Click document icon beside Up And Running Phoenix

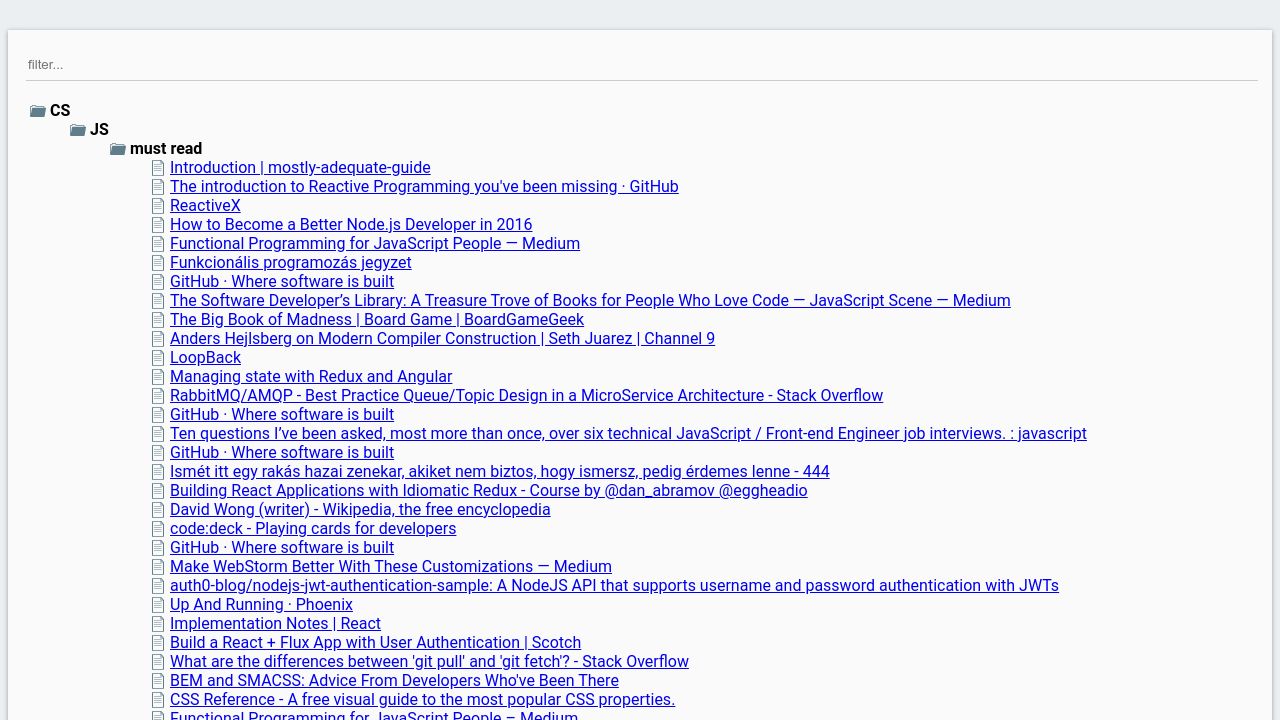point(158,605)
